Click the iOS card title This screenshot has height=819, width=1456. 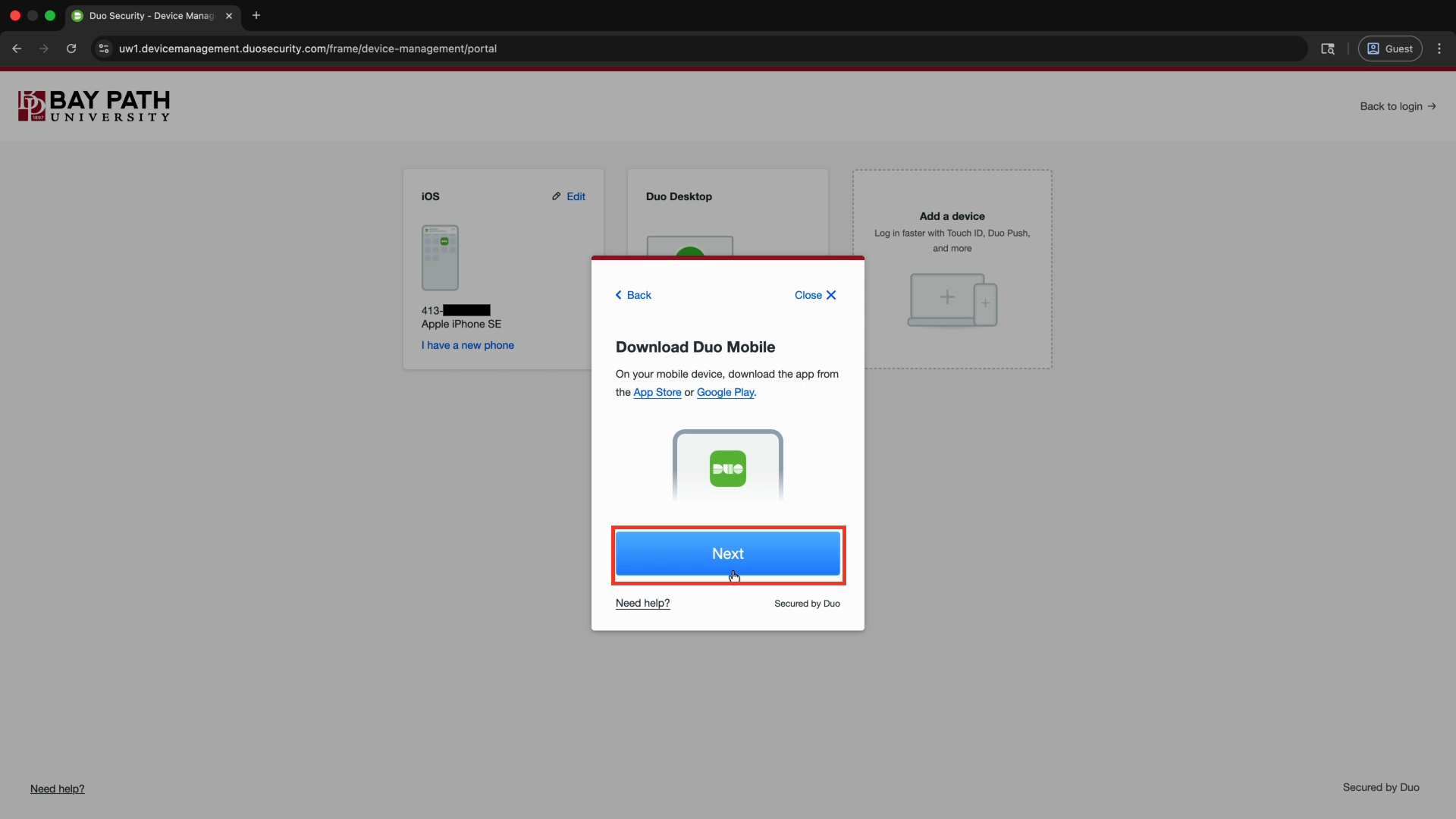point(431,196)
